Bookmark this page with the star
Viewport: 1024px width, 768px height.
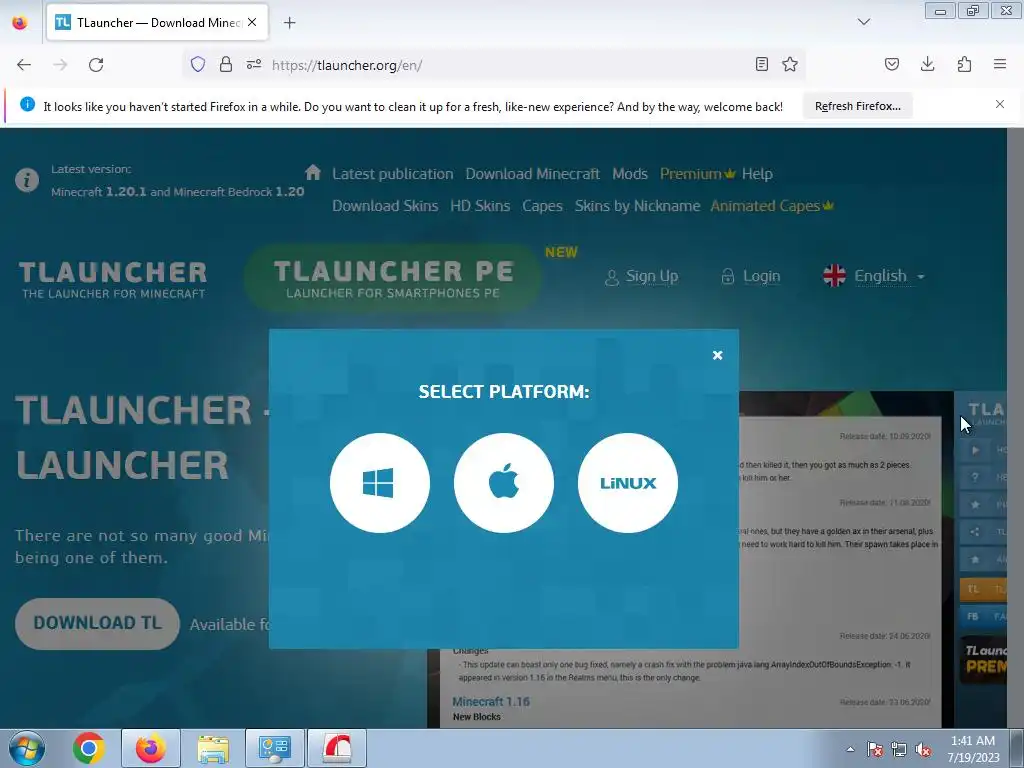pyautogui.click(x=790, y=64)
